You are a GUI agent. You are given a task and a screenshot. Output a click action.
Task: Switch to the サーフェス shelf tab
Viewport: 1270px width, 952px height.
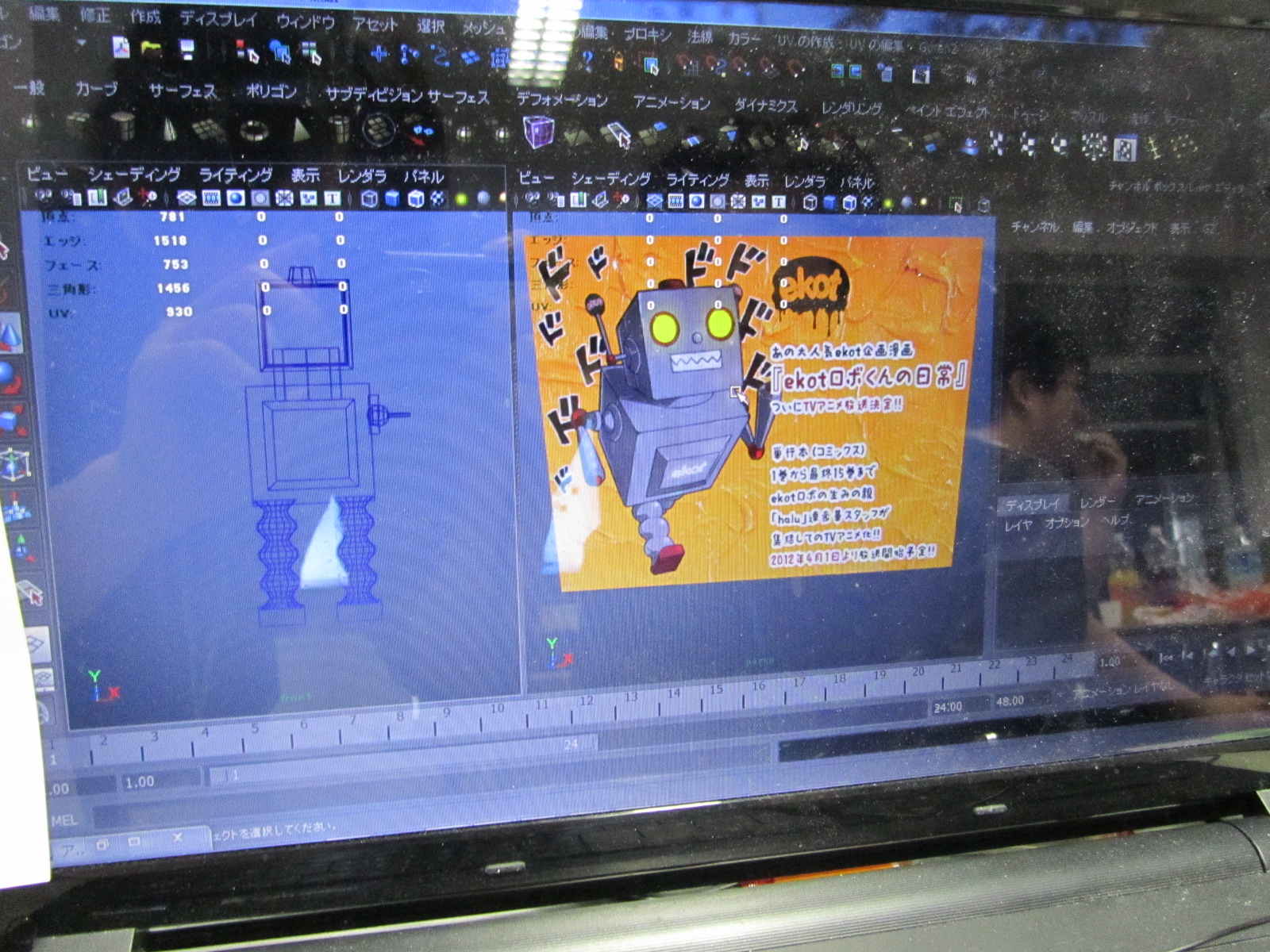pos(183,90)
